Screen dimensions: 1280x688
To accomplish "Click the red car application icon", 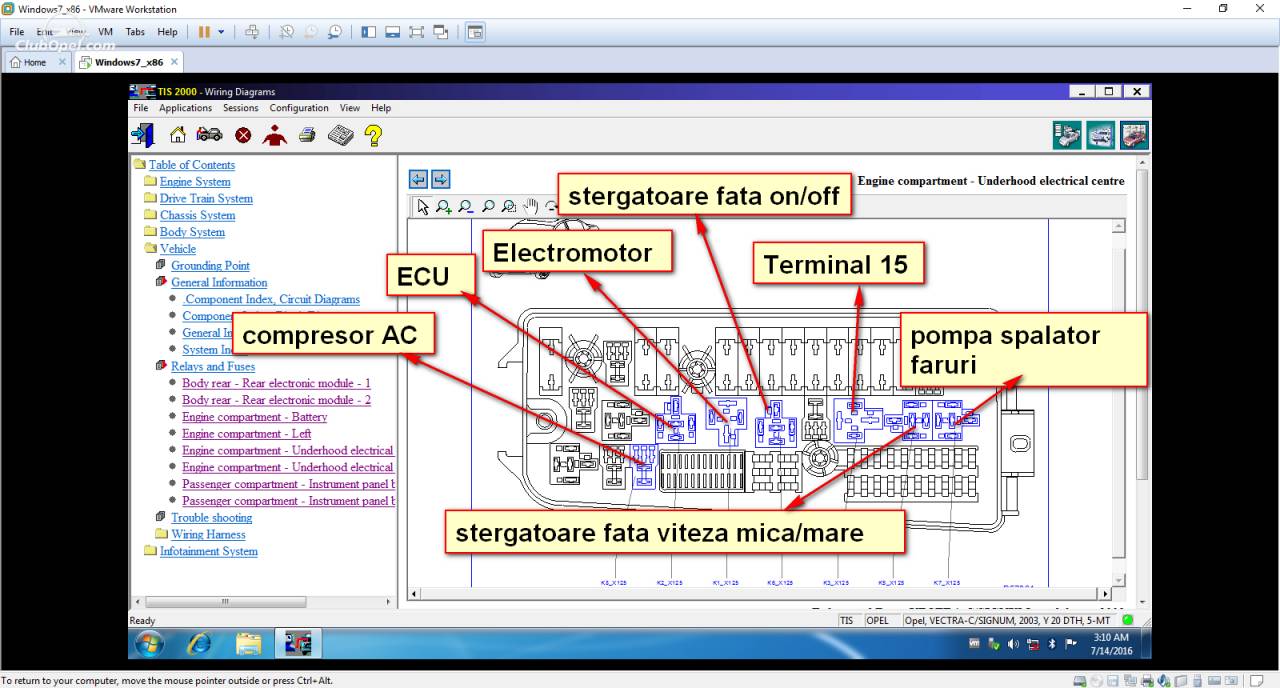I will tap(1134, 135).
